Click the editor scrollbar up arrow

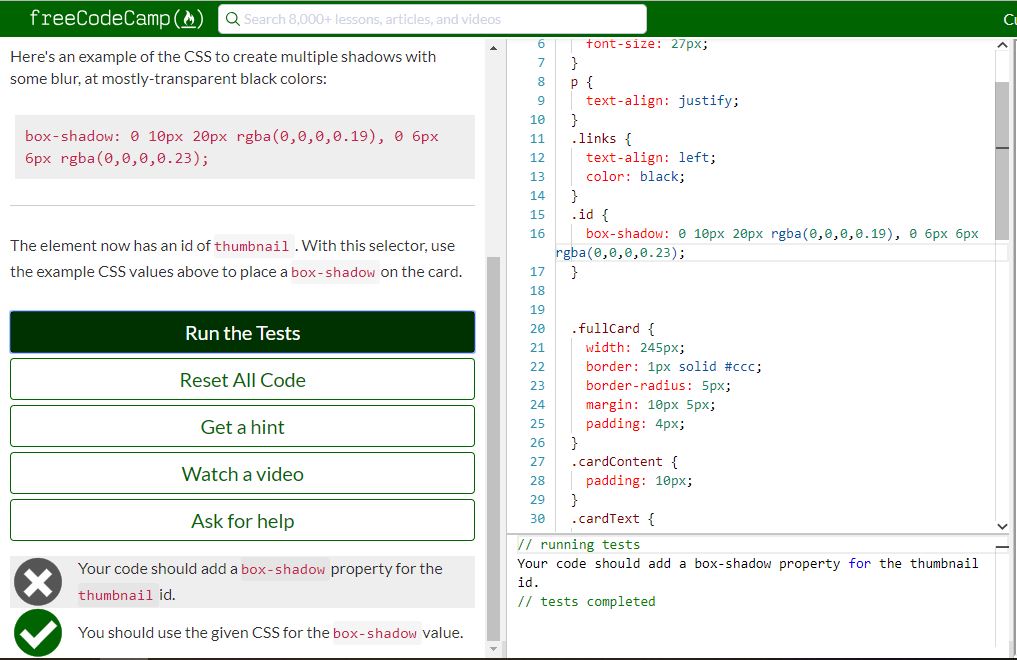[1001, 43]
